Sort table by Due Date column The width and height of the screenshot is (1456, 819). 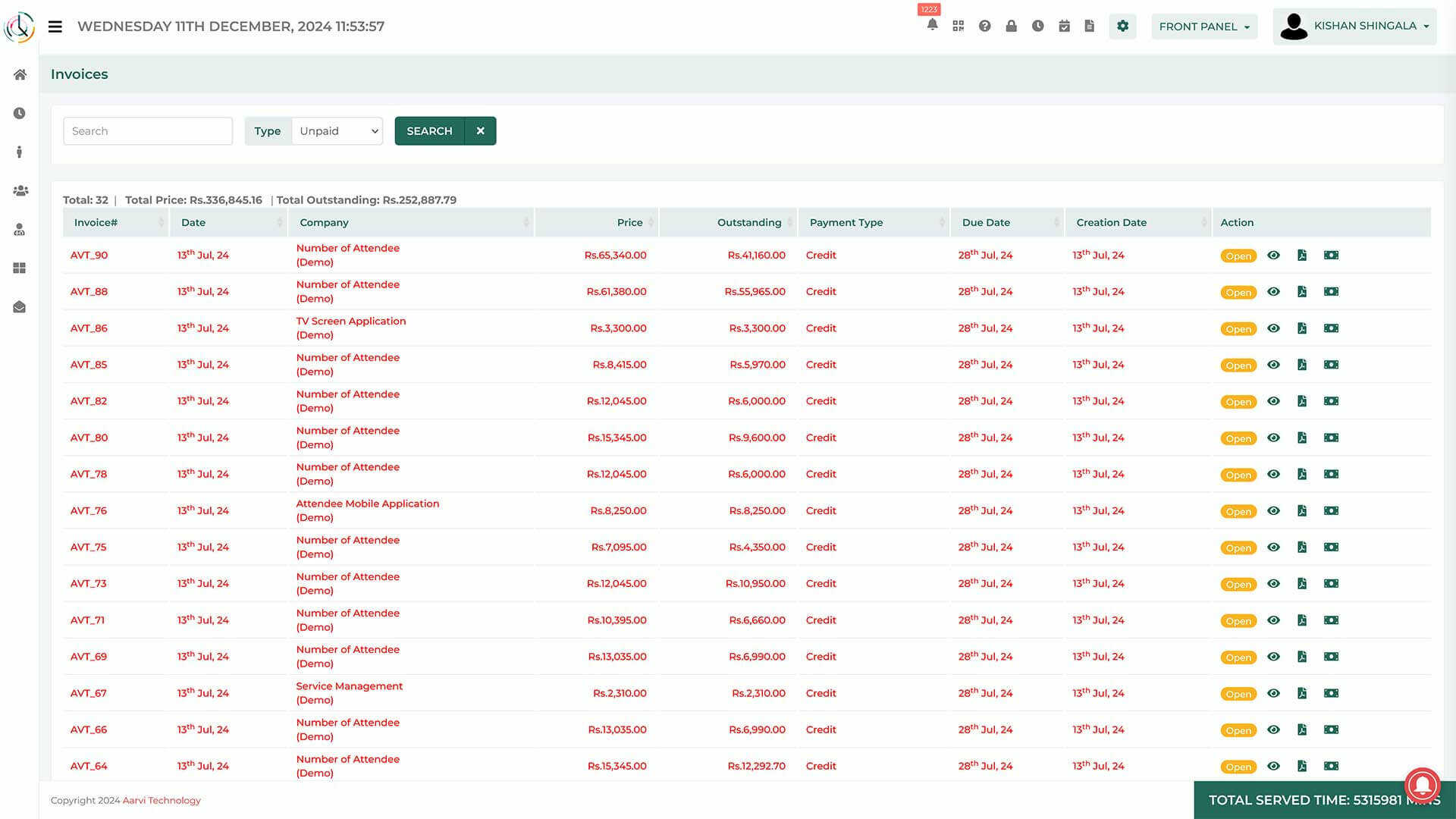(986, 222)
